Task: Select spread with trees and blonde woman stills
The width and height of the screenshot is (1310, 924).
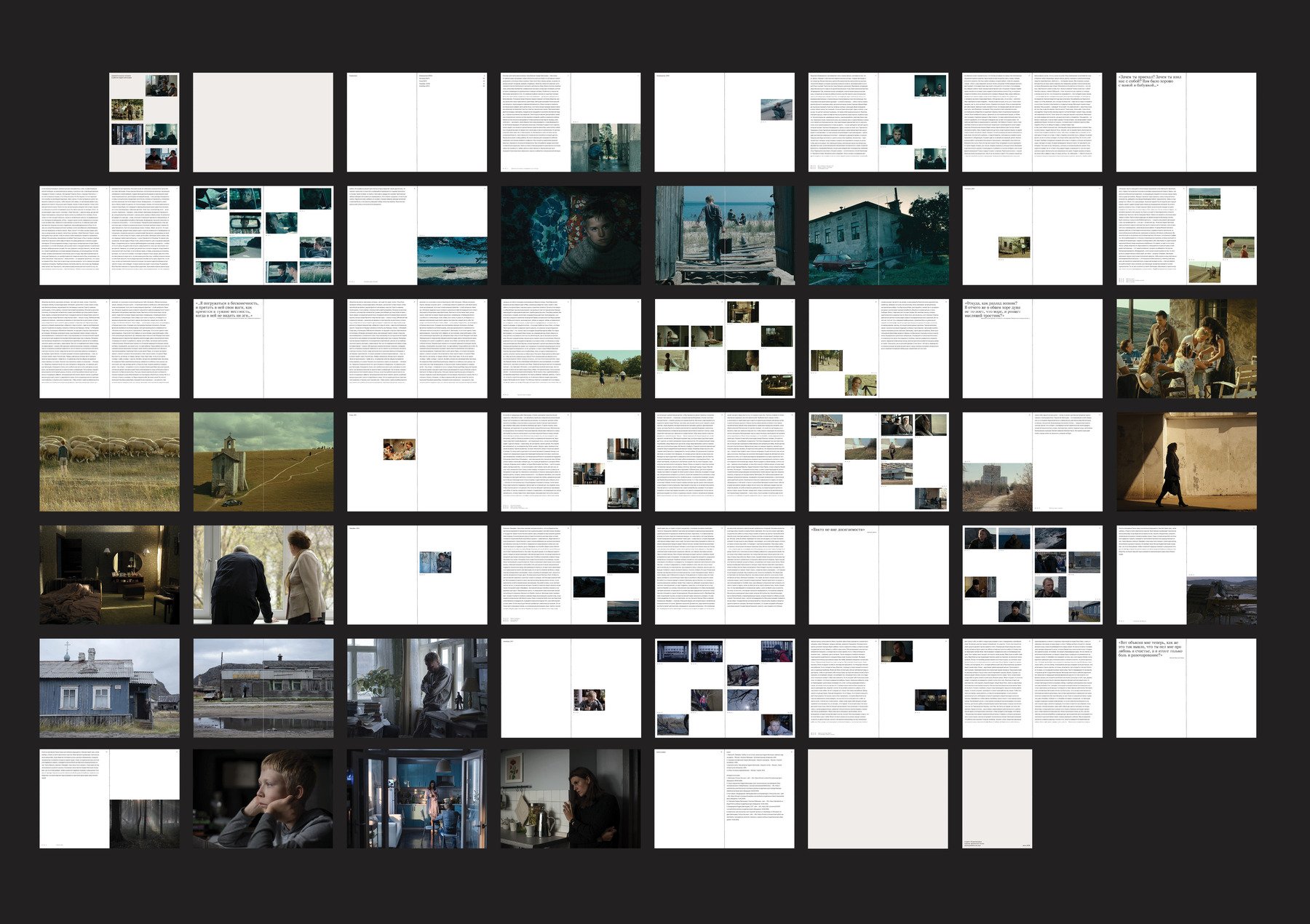Action: coord(878,349)
